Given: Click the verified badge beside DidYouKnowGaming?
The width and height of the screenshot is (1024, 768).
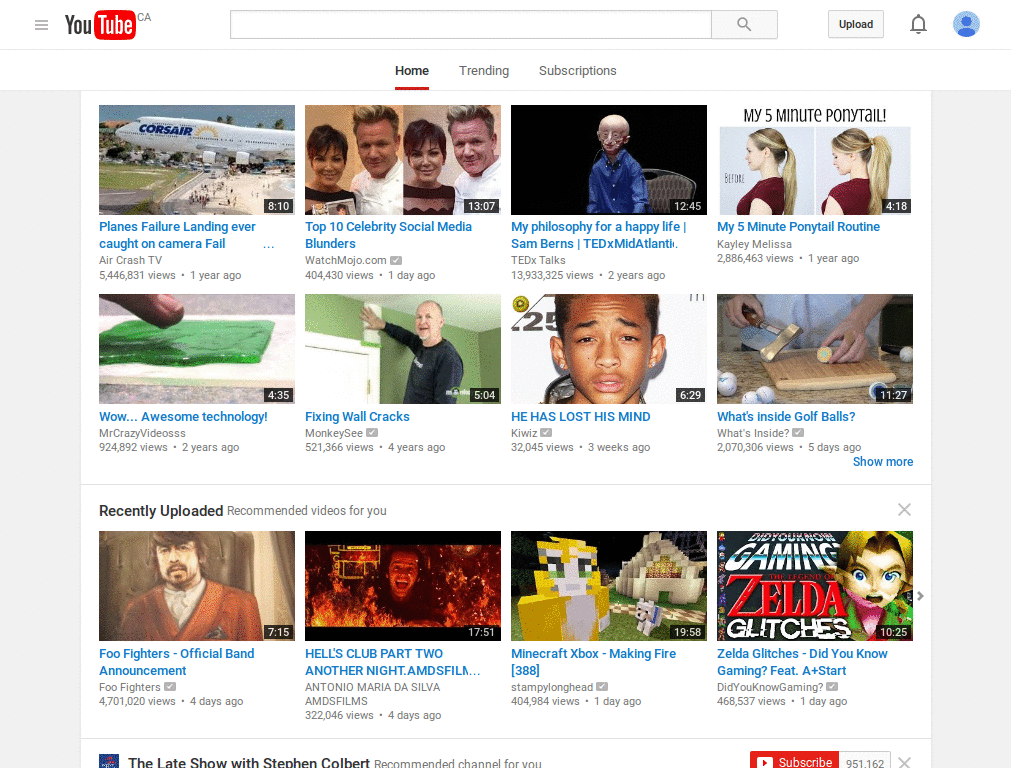Looking at the screenshot, I should tap(832, 686).
